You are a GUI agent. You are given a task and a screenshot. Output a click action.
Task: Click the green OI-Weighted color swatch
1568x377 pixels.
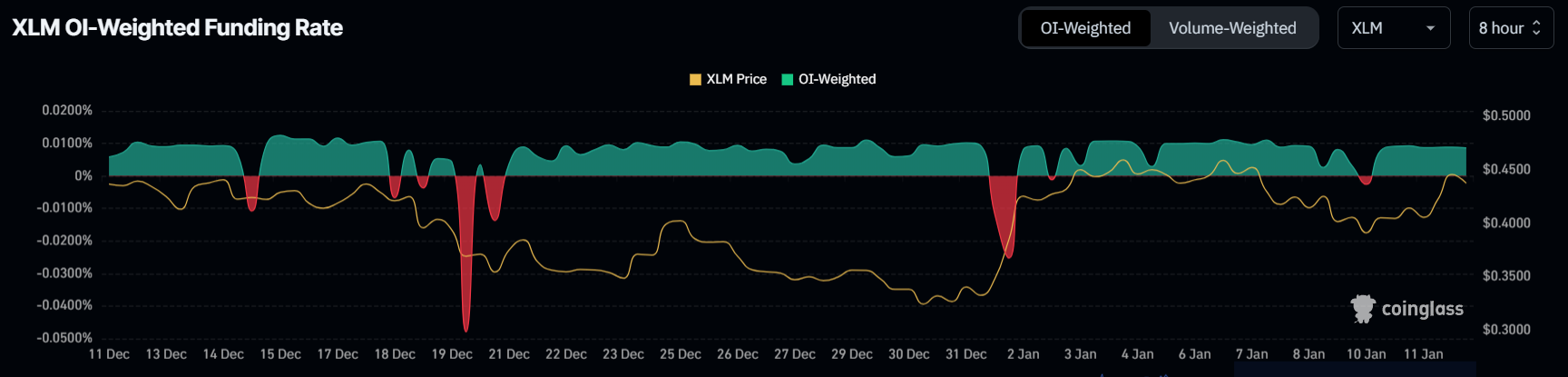click(x=788, y=79)
